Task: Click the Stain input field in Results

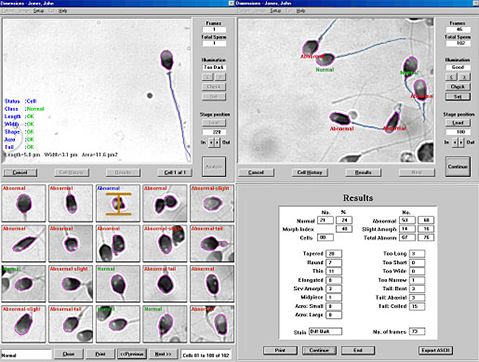Action: point(326,331)
